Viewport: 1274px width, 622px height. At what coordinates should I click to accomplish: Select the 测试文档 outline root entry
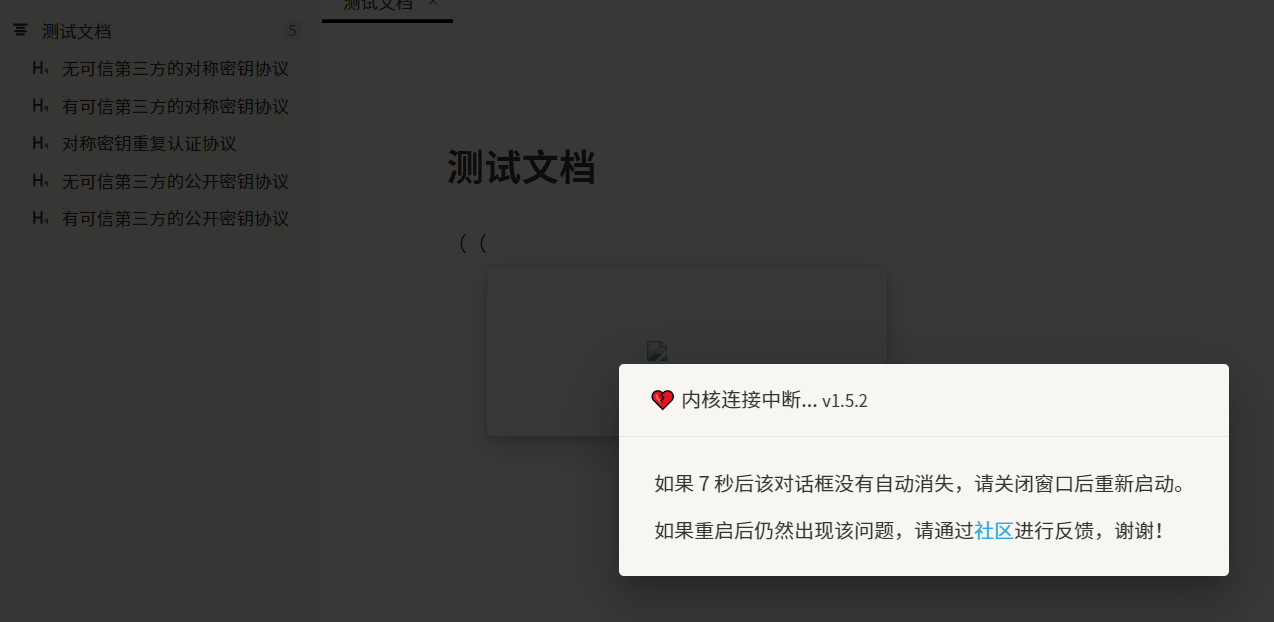tap(76, 31)
